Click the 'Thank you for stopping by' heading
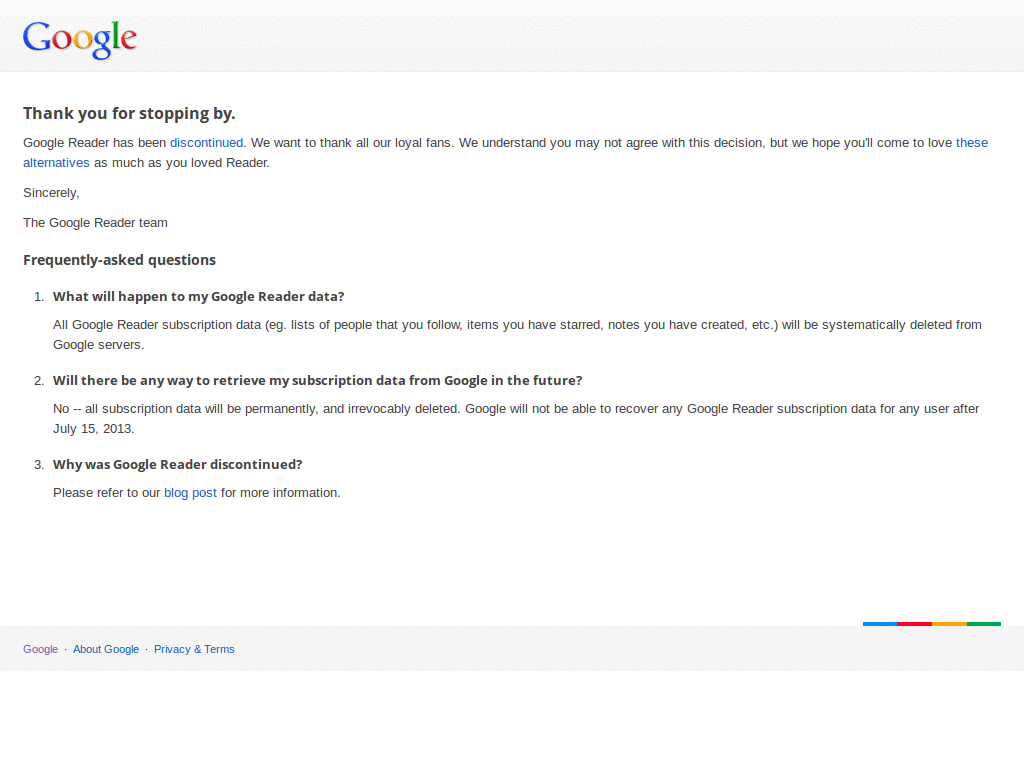Viewport: 1024px width, 768px height. coord(129,113)
